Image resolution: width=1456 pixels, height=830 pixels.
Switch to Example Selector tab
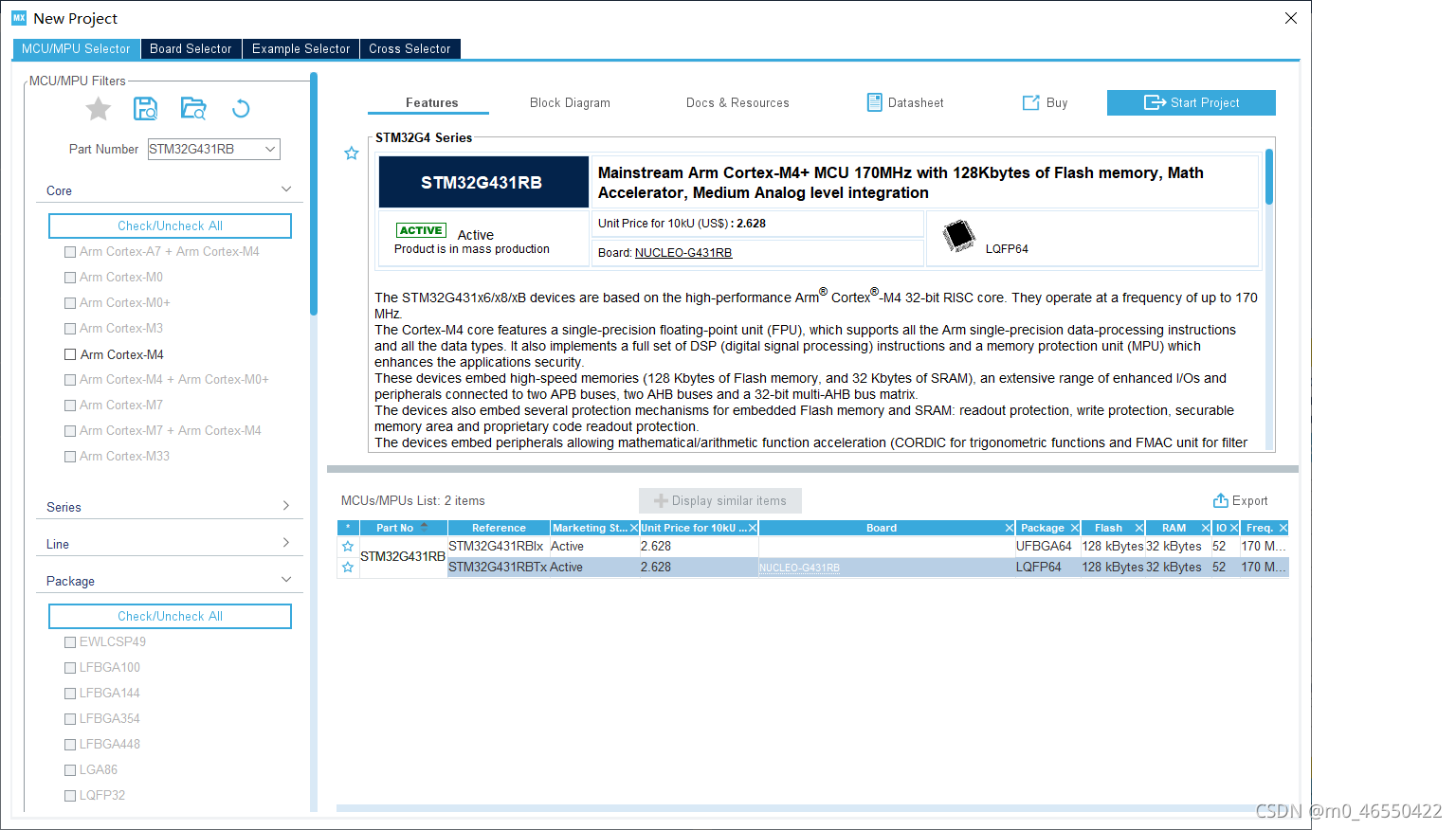click(x=300, y=48)
